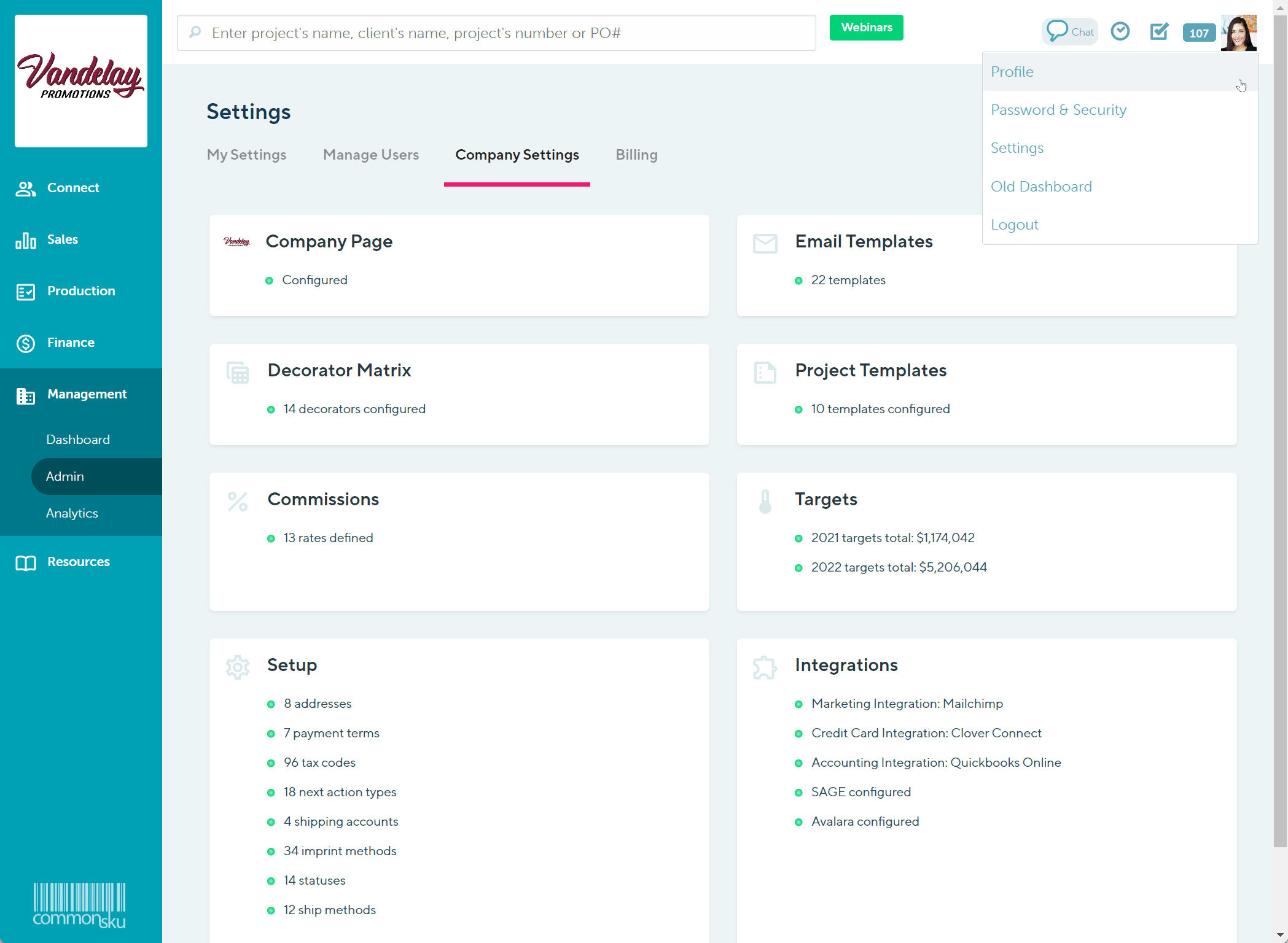Click the Sales bar chart icon

26,240
